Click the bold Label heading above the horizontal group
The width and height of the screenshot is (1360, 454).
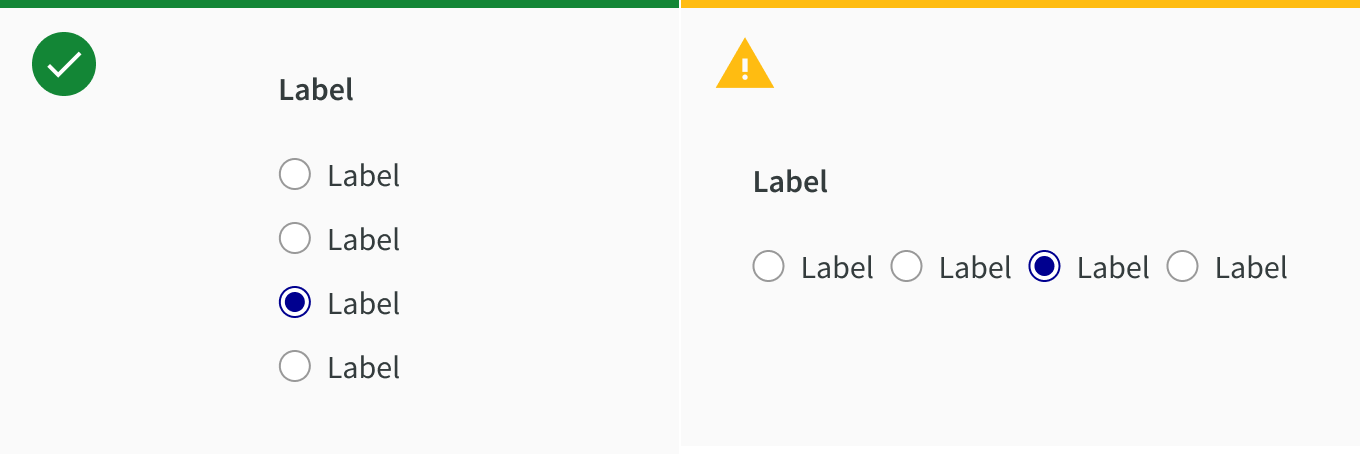(790, 182)
